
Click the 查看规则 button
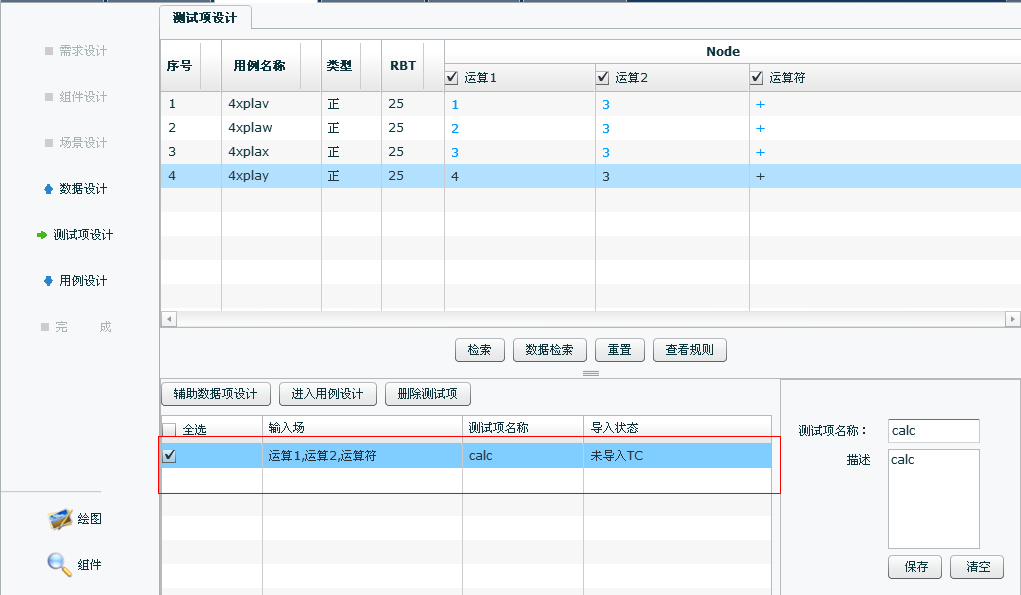689,350
